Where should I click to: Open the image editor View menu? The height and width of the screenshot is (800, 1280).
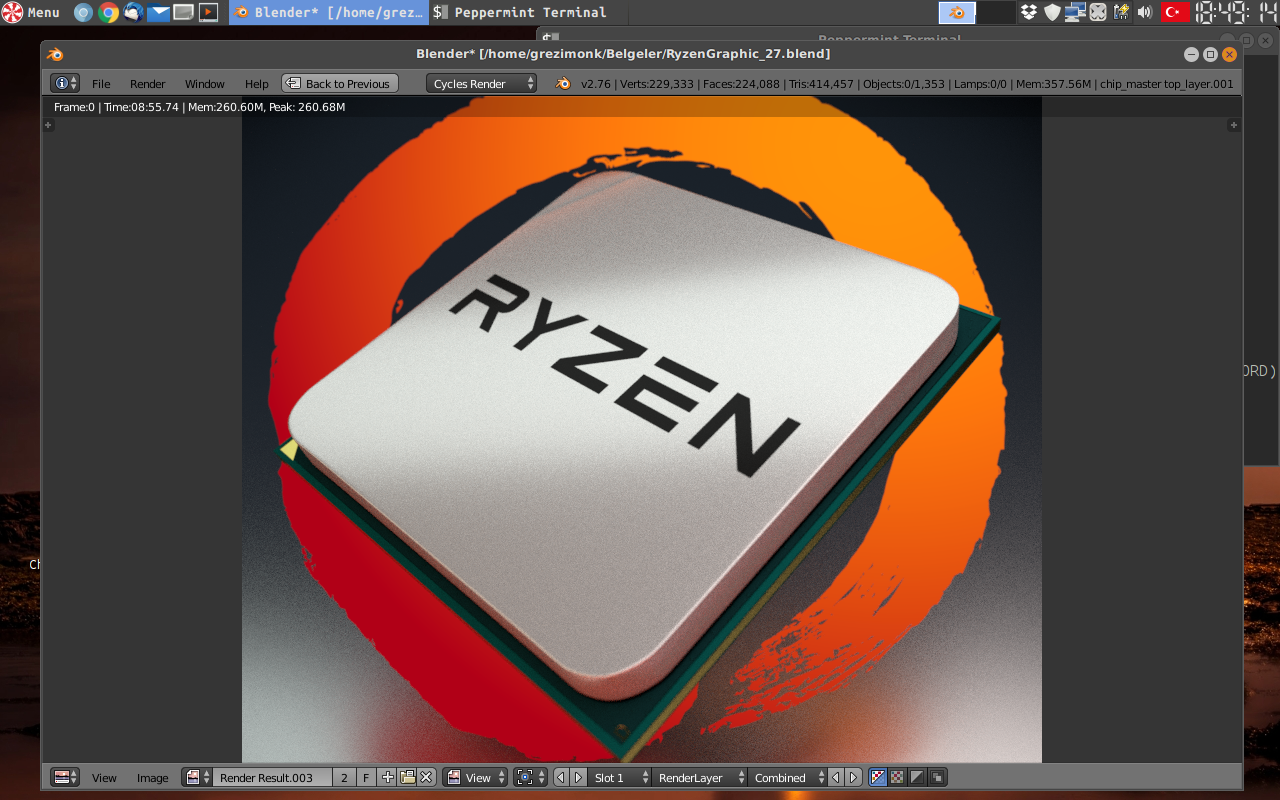click(x=104, y=777)
